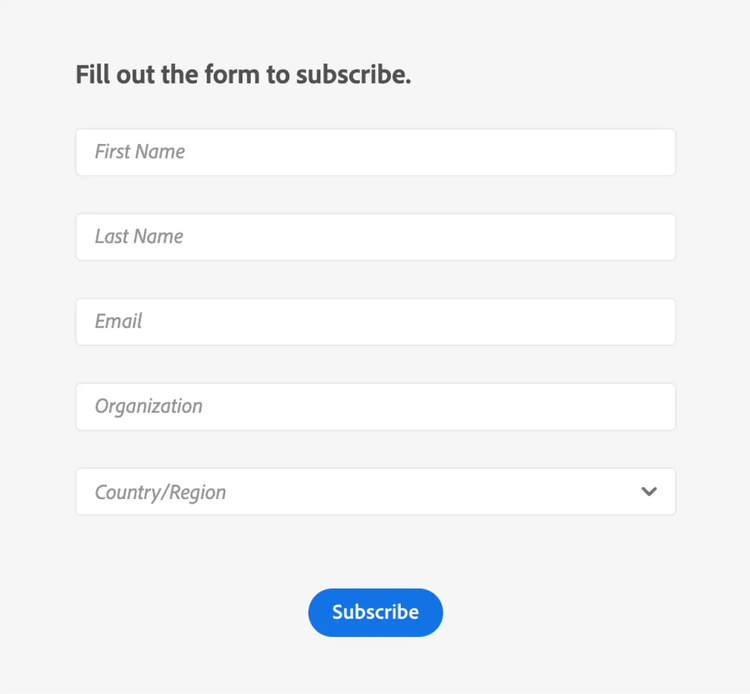The image size is (750, 694).
Task: Click the "Email" placeholder text
Action: click(118, 322)
